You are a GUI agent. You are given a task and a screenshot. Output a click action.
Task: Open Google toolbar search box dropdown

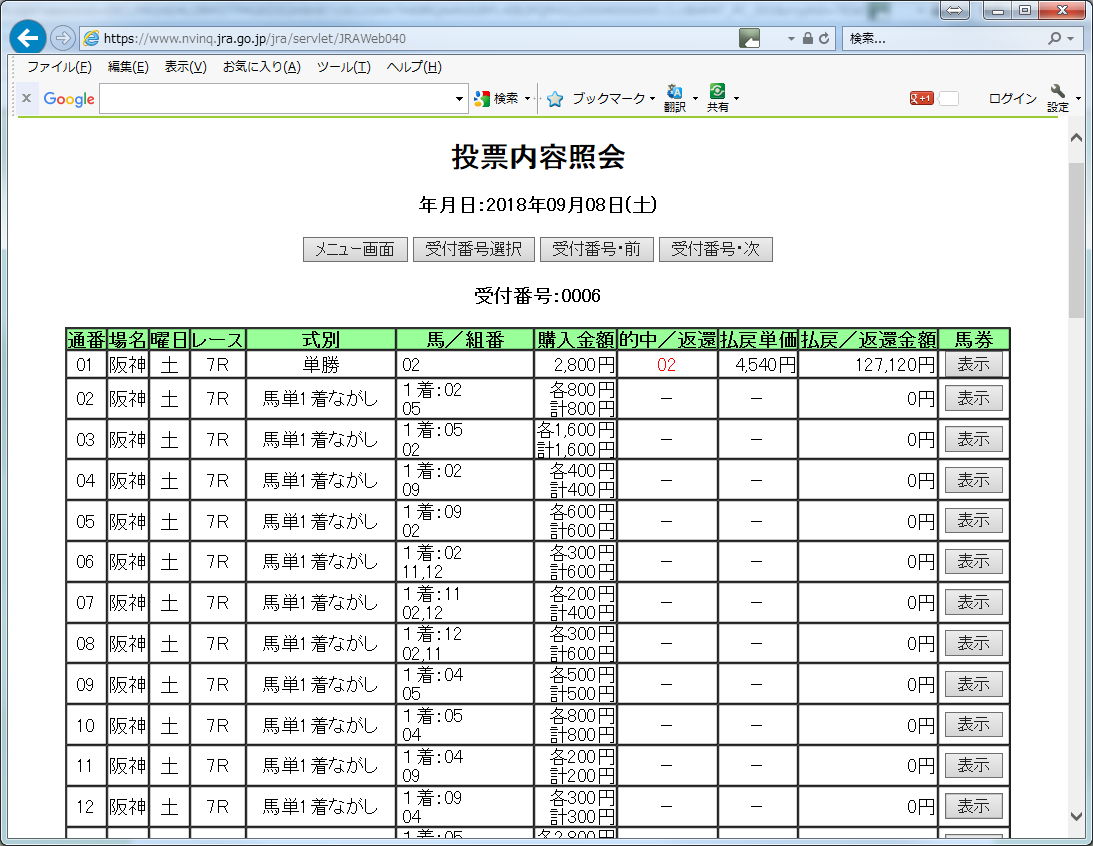pos(459,99)
